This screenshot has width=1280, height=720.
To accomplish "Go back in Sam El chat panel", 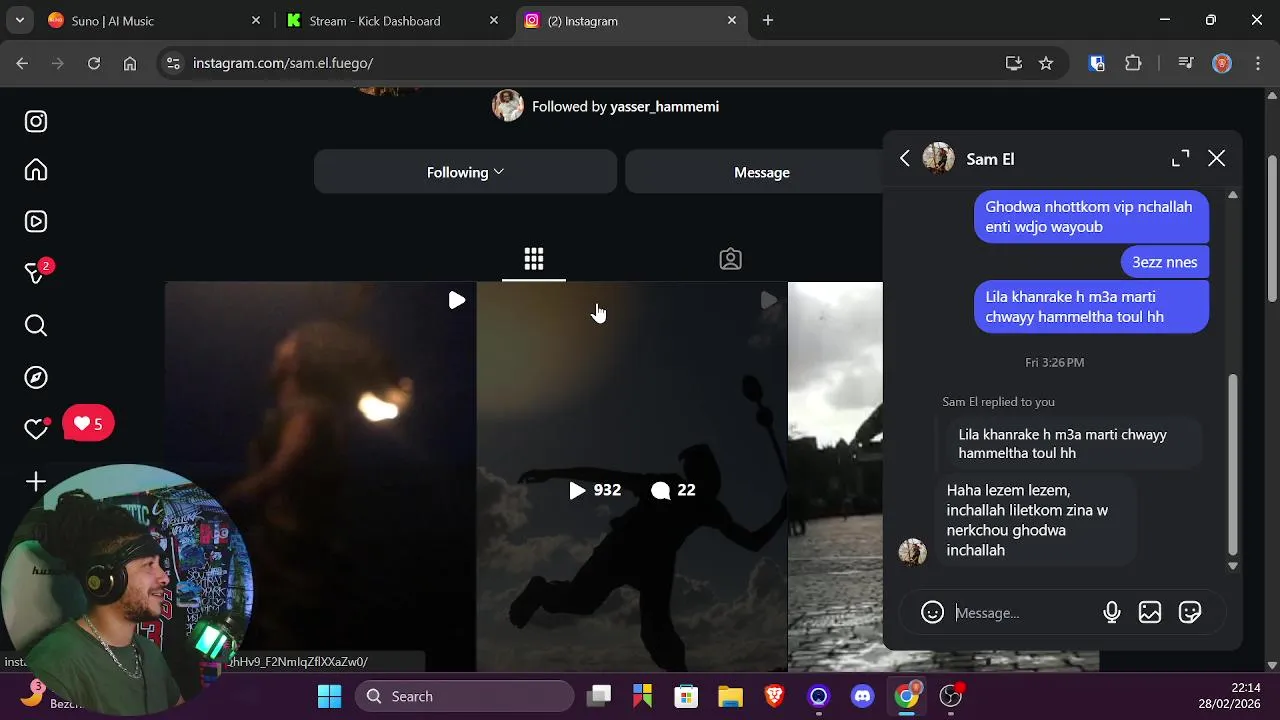I will pyautogui.click(x=904, y=158).
